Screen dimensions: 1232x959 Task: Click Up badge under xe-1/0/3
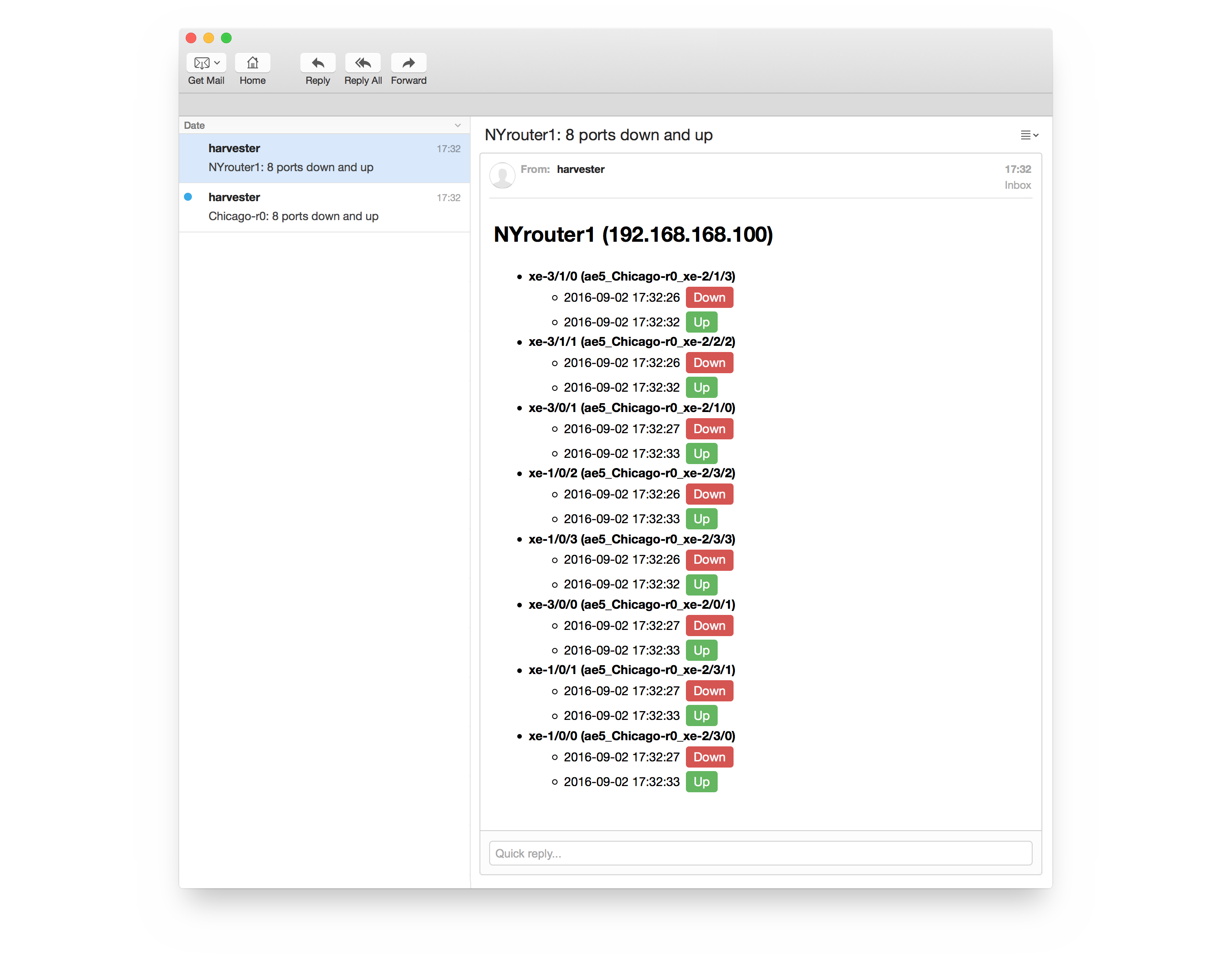click(x=701, y=584)
